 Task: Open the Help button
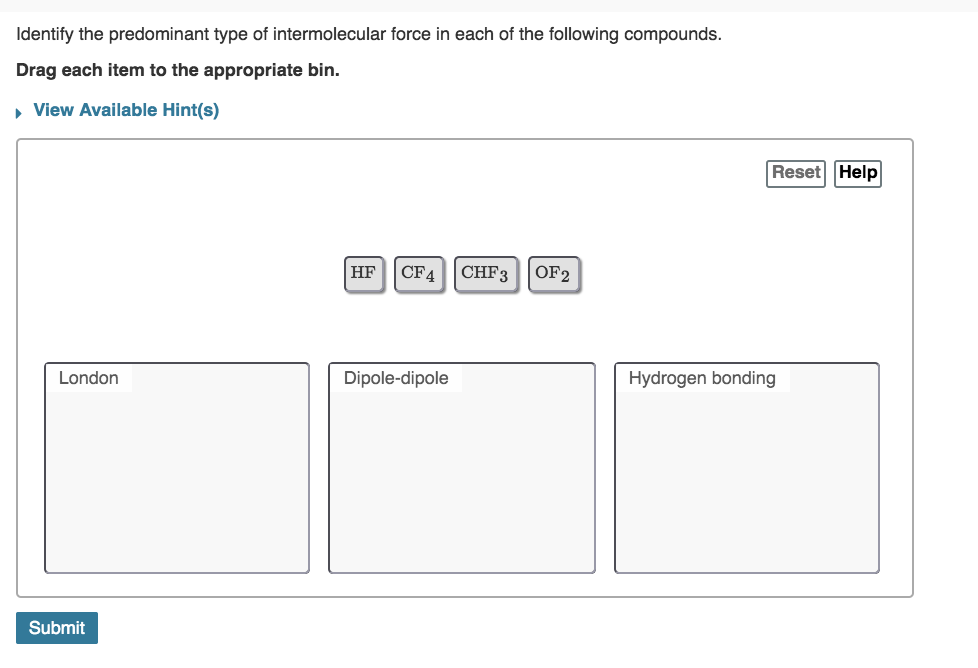858,173
